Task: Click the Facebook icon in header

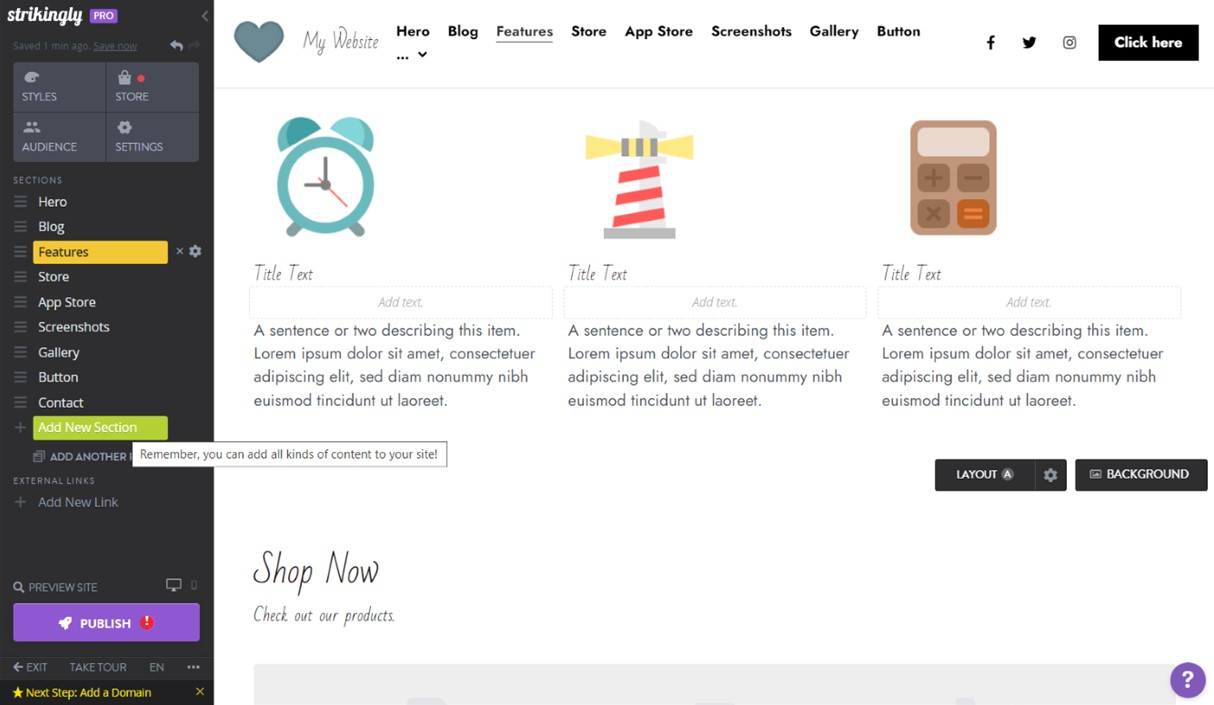Action: 991,43
